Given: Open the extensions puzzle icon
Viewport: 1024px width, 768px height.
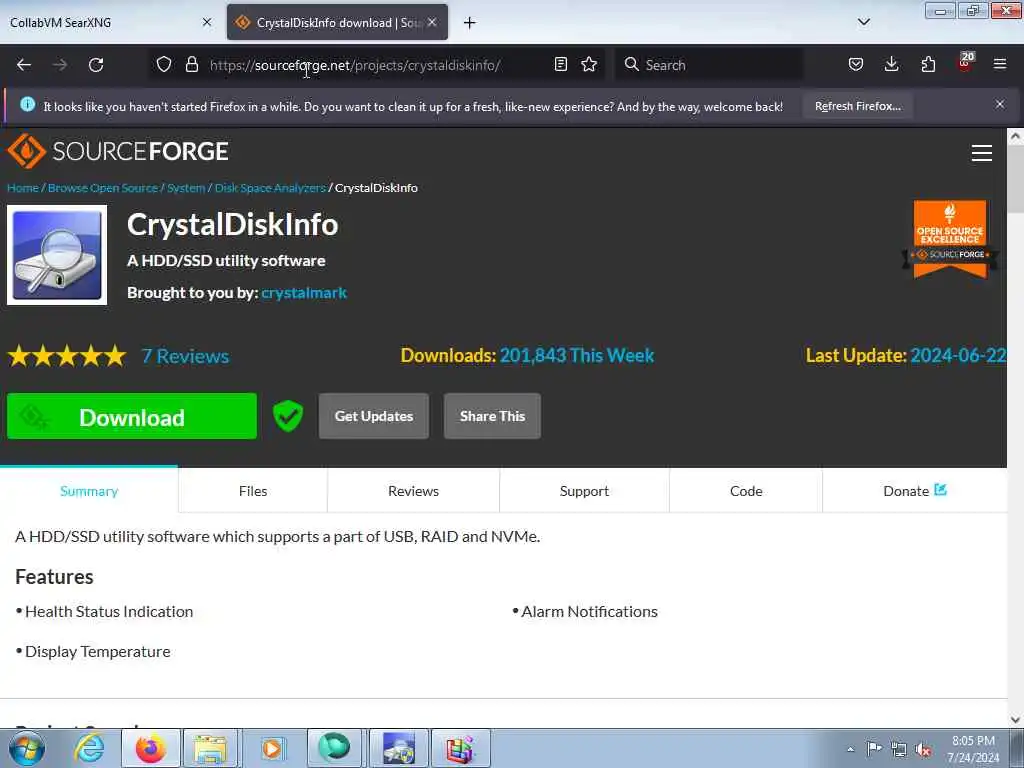Looking at the screenshot, I should (928, 64).
